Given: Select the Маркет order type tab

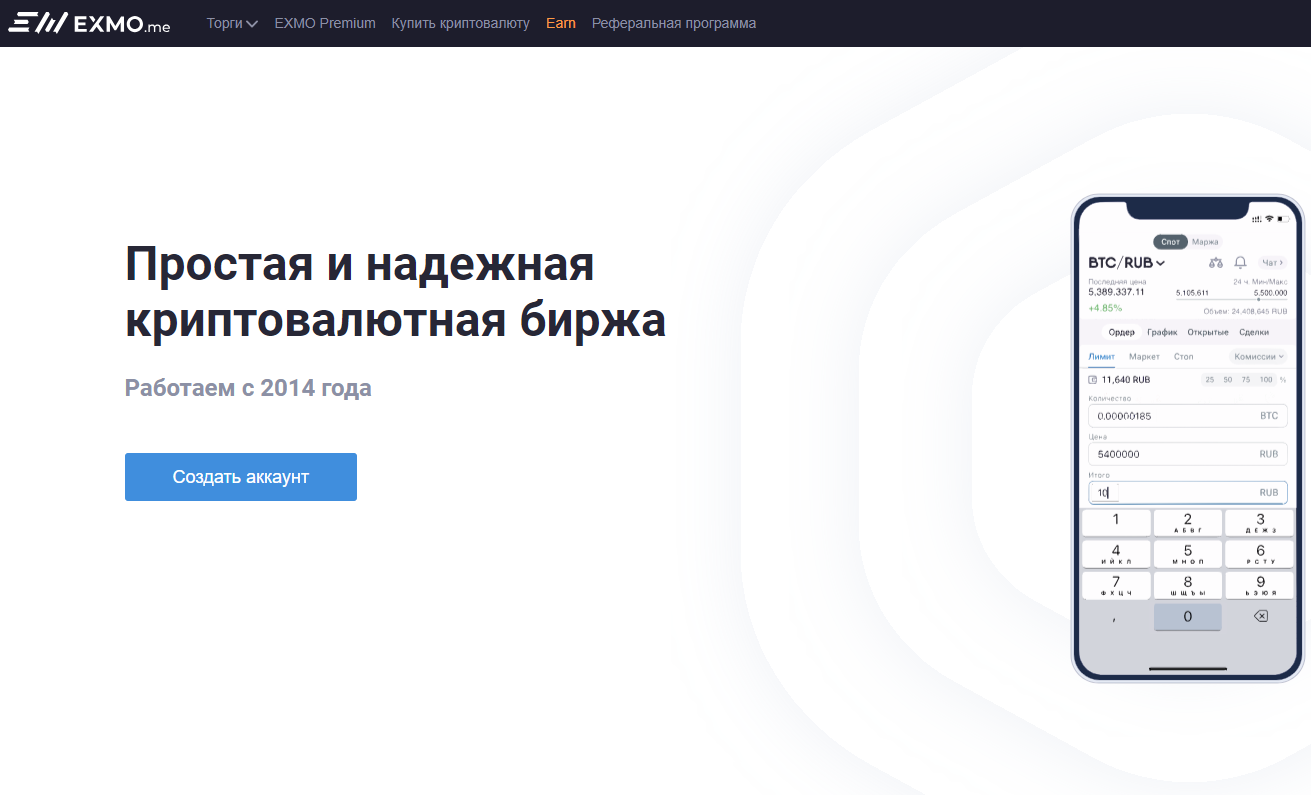Looking at the screenshot, I should click(x=1144, y=357).
